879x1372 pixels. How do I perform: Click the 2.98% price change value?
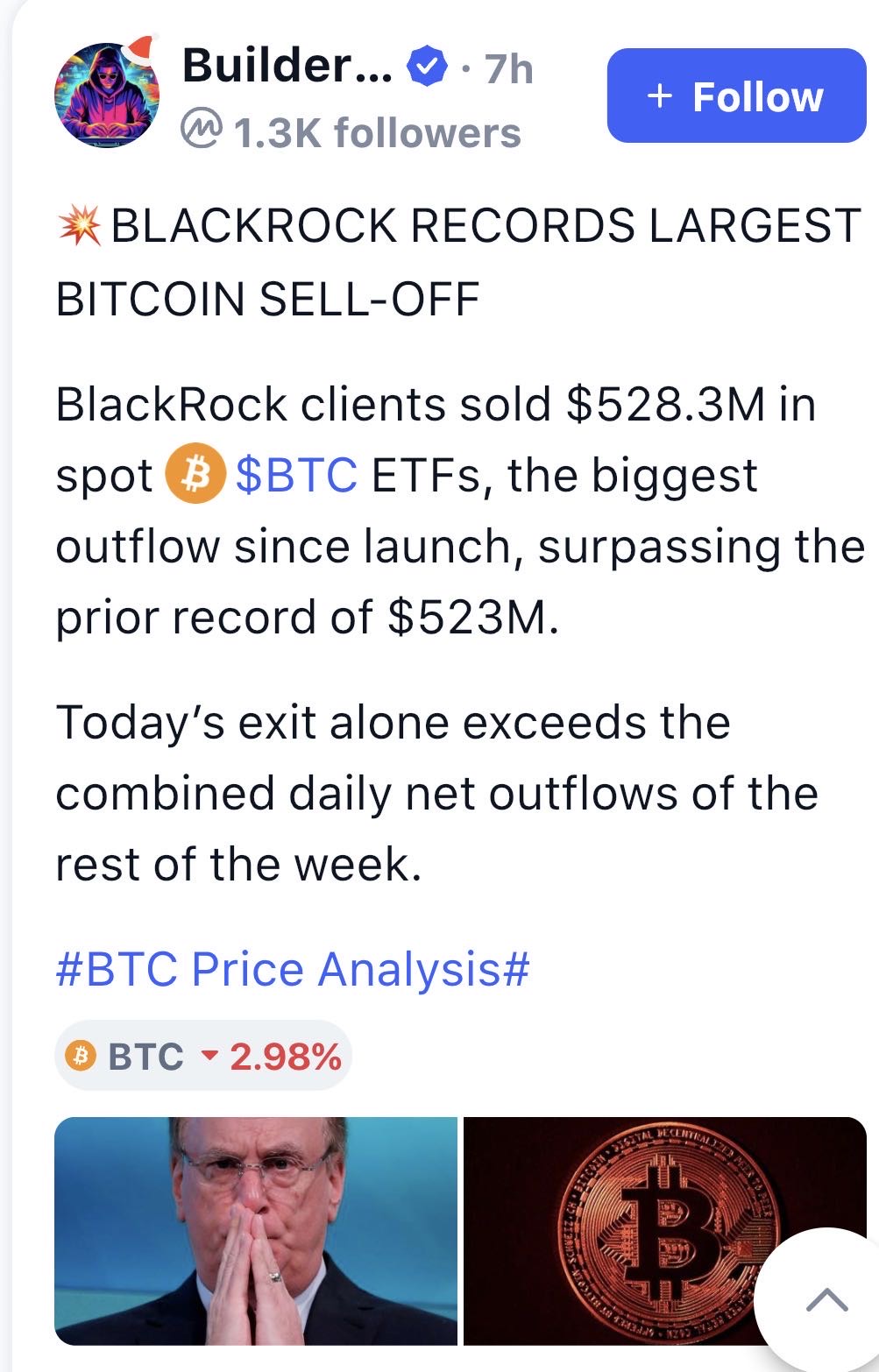(x=285, y=1057)
